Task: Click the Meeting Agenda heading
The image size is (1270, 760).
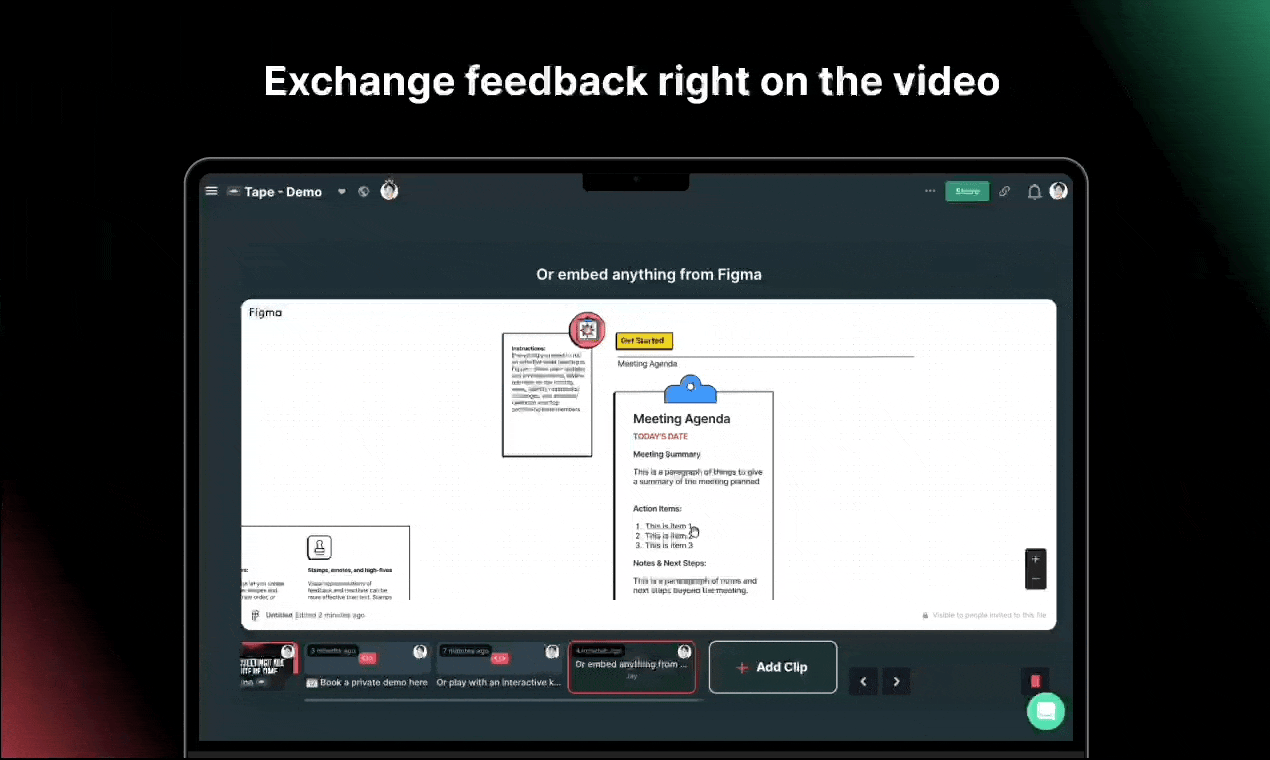Action: point(682,419)
